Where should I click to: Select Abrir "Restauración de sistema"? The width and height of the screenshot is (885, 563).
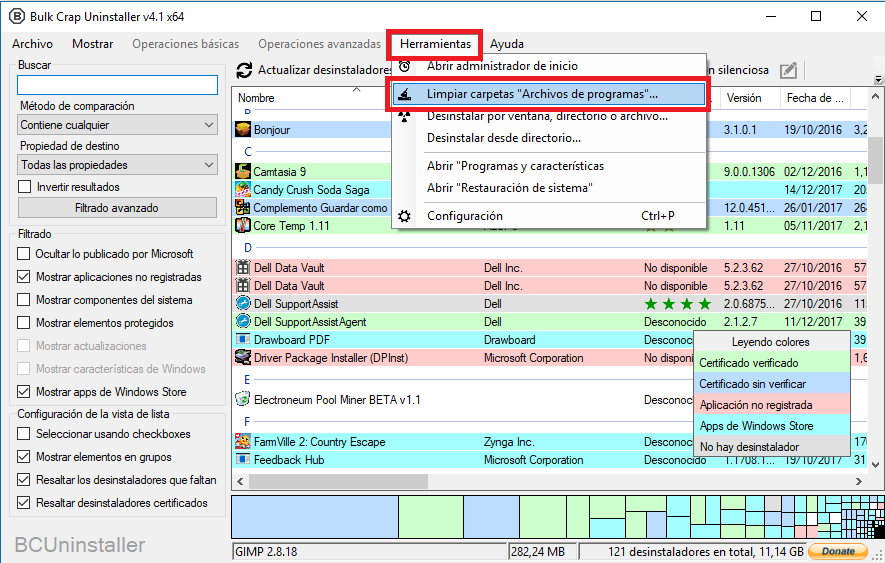coord(510,188)
